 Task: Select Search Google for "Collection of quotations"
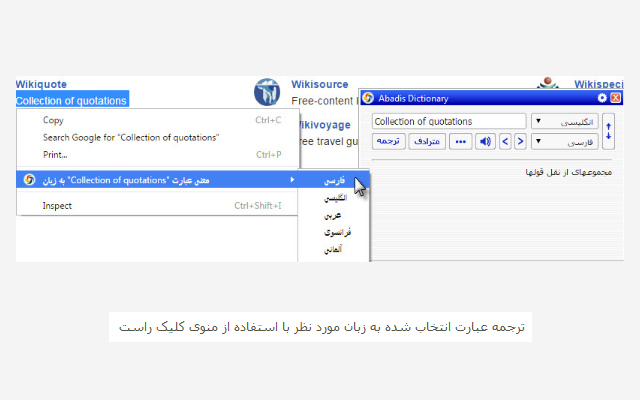click(158, 138)
